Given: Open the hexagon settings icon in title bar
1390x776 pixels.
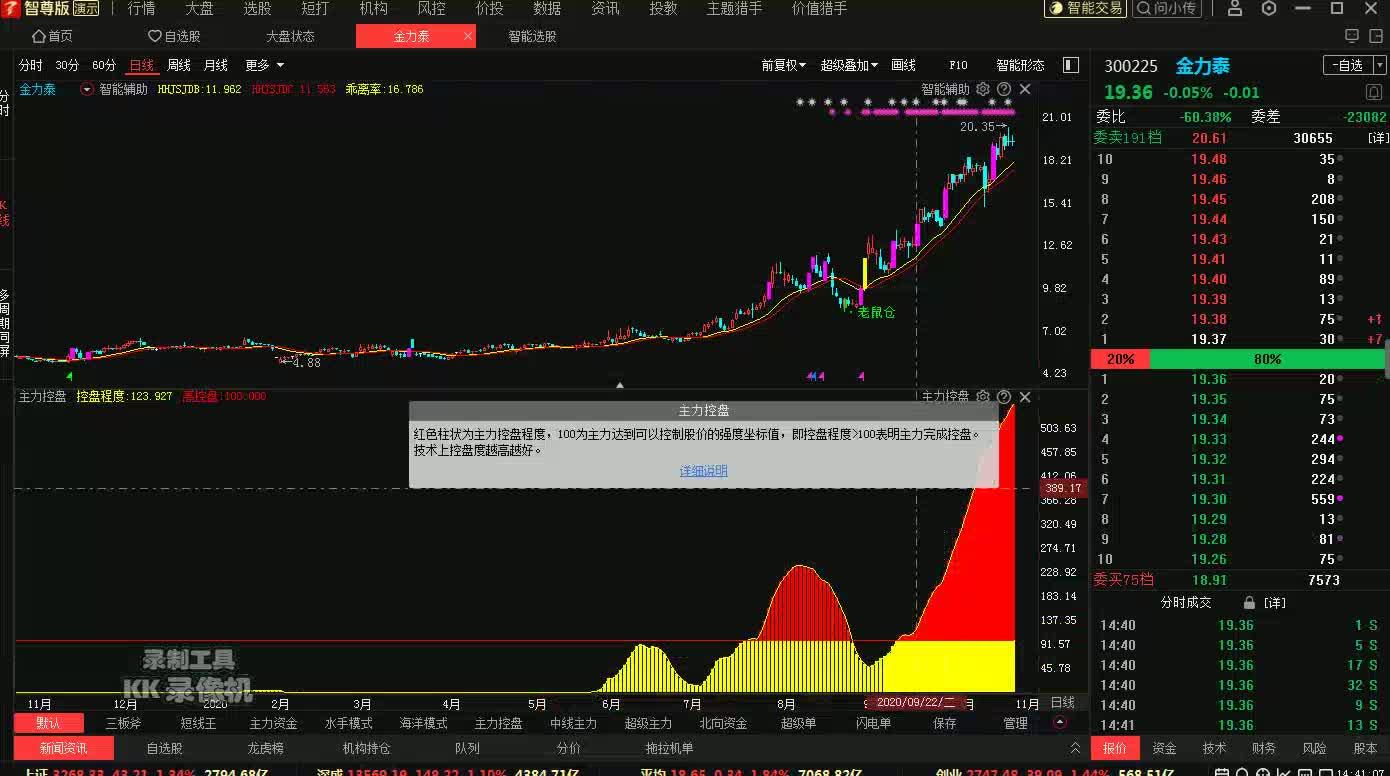Looking at the screenshot, I should click(x=1269, y=8).
